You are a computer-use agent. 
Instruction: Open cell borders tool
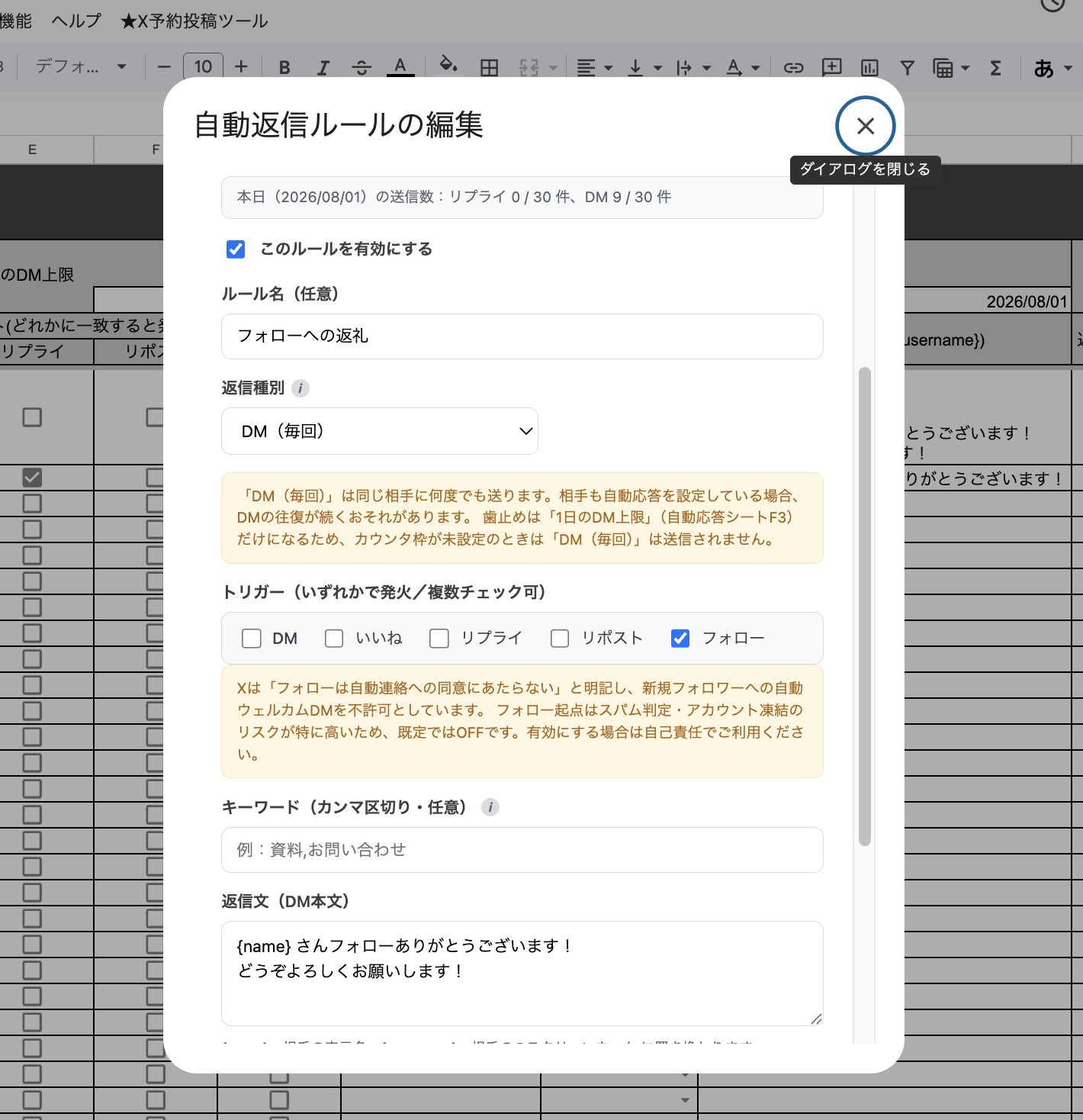point(490,68)
